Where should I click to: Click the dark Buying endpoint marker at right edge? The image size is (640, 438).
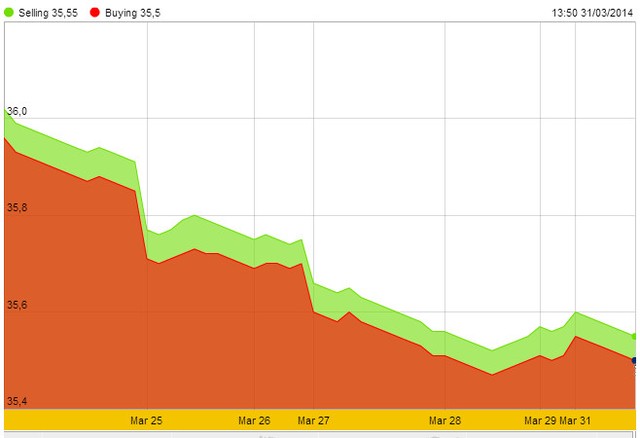[x=635, y=360]
